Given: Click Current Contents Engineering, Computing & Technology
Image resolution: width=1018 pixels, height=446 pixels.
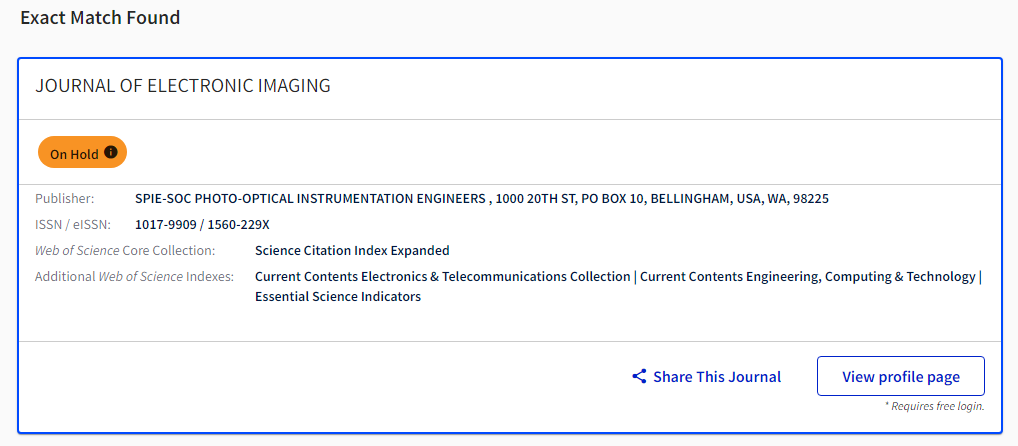Looking at the screenshot, I should coord(807,276).
